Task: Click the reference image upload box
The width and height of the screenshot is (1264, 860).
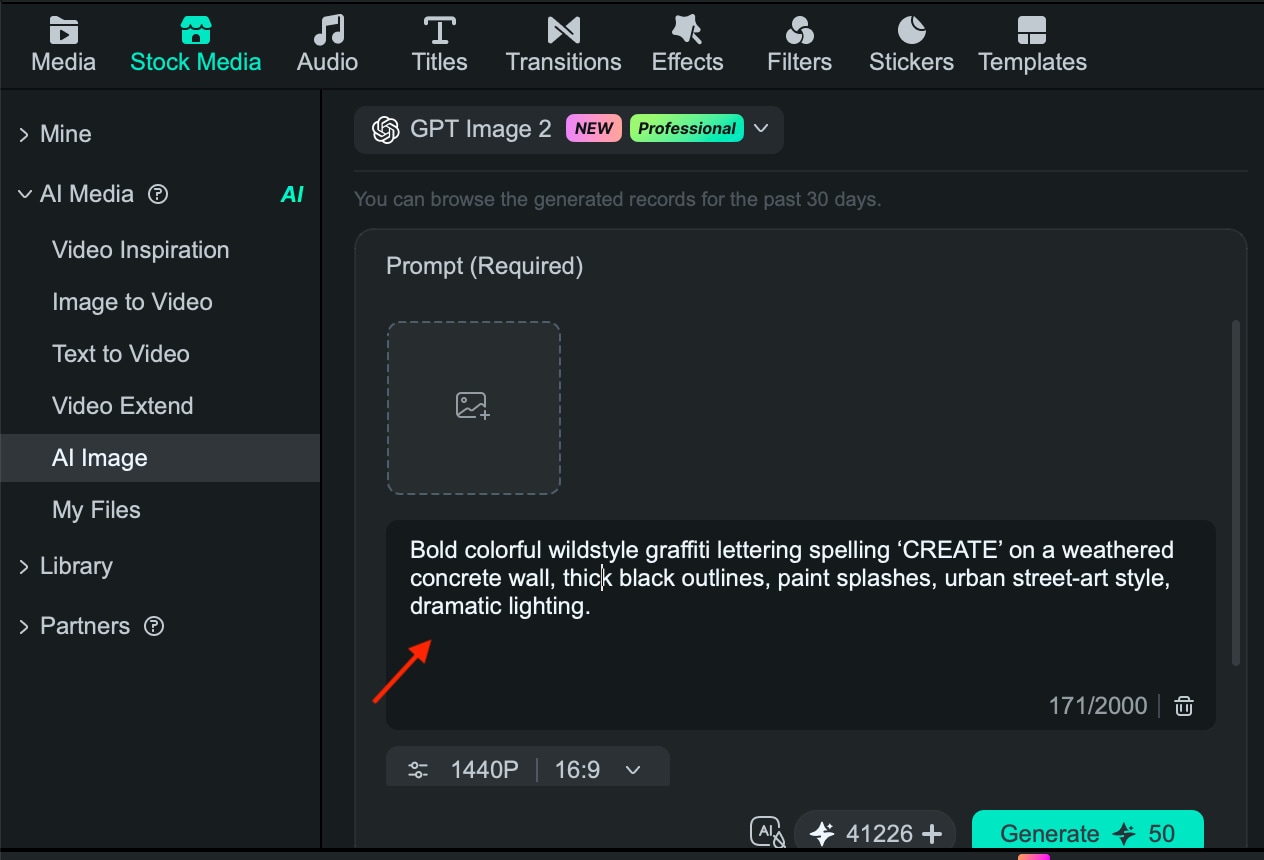Action: tap(473, 407)
